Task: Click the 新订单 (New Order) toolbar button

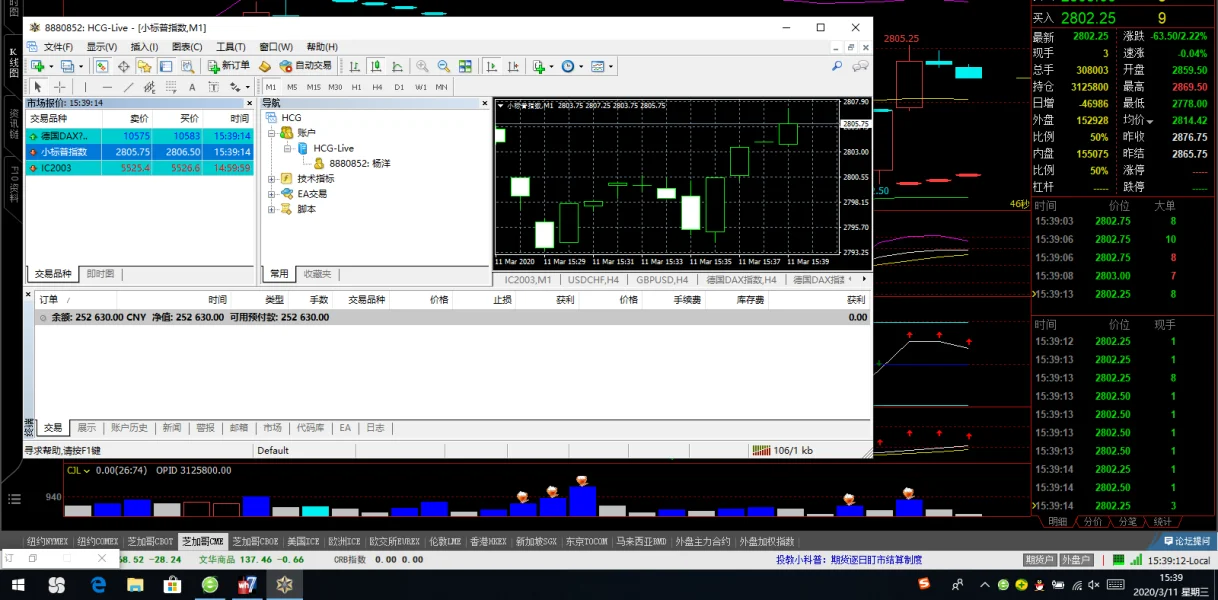Action: [x=229, y=66]
